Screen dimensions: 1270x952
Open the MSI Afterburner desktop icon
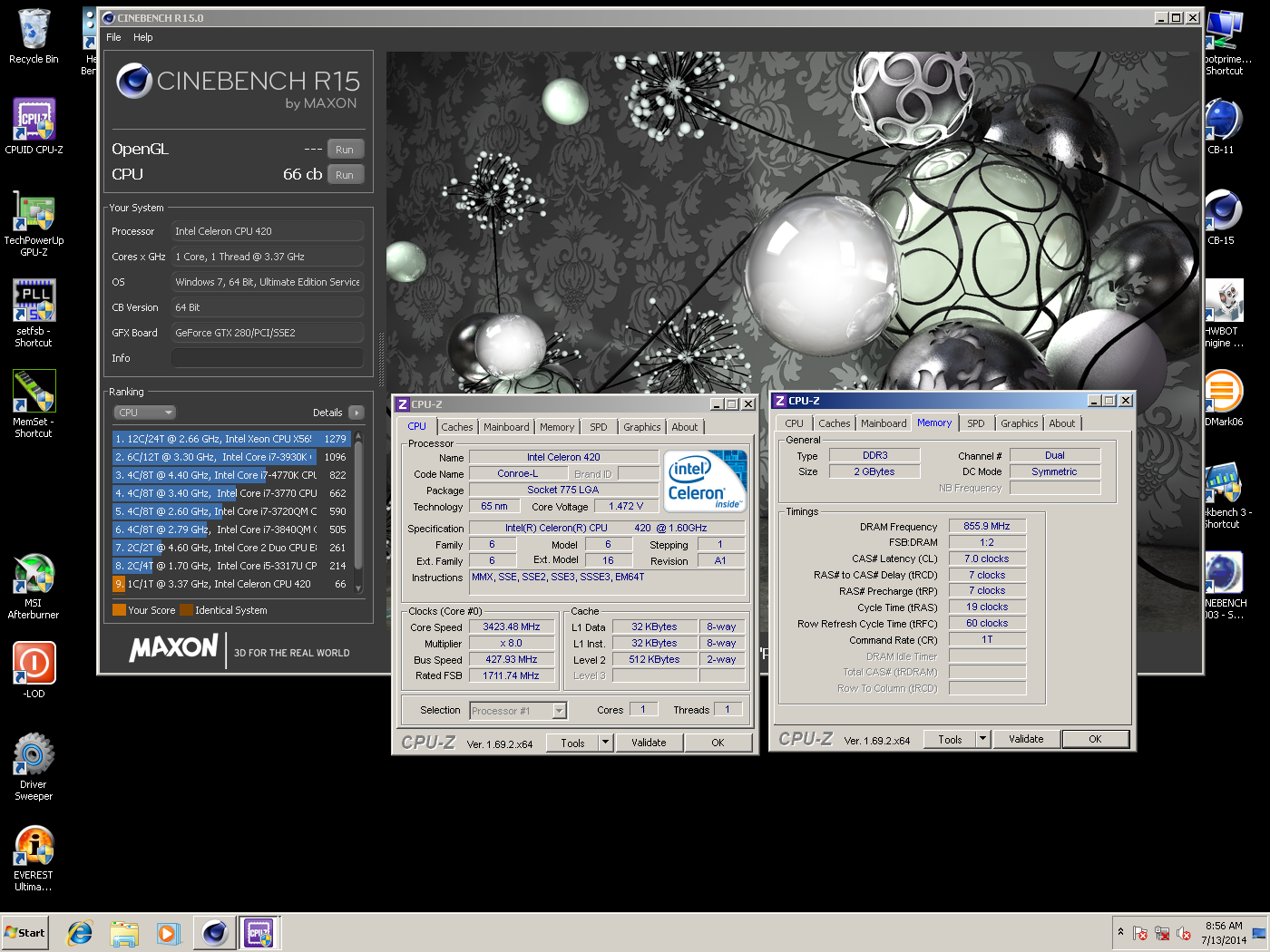click(34, 586)
